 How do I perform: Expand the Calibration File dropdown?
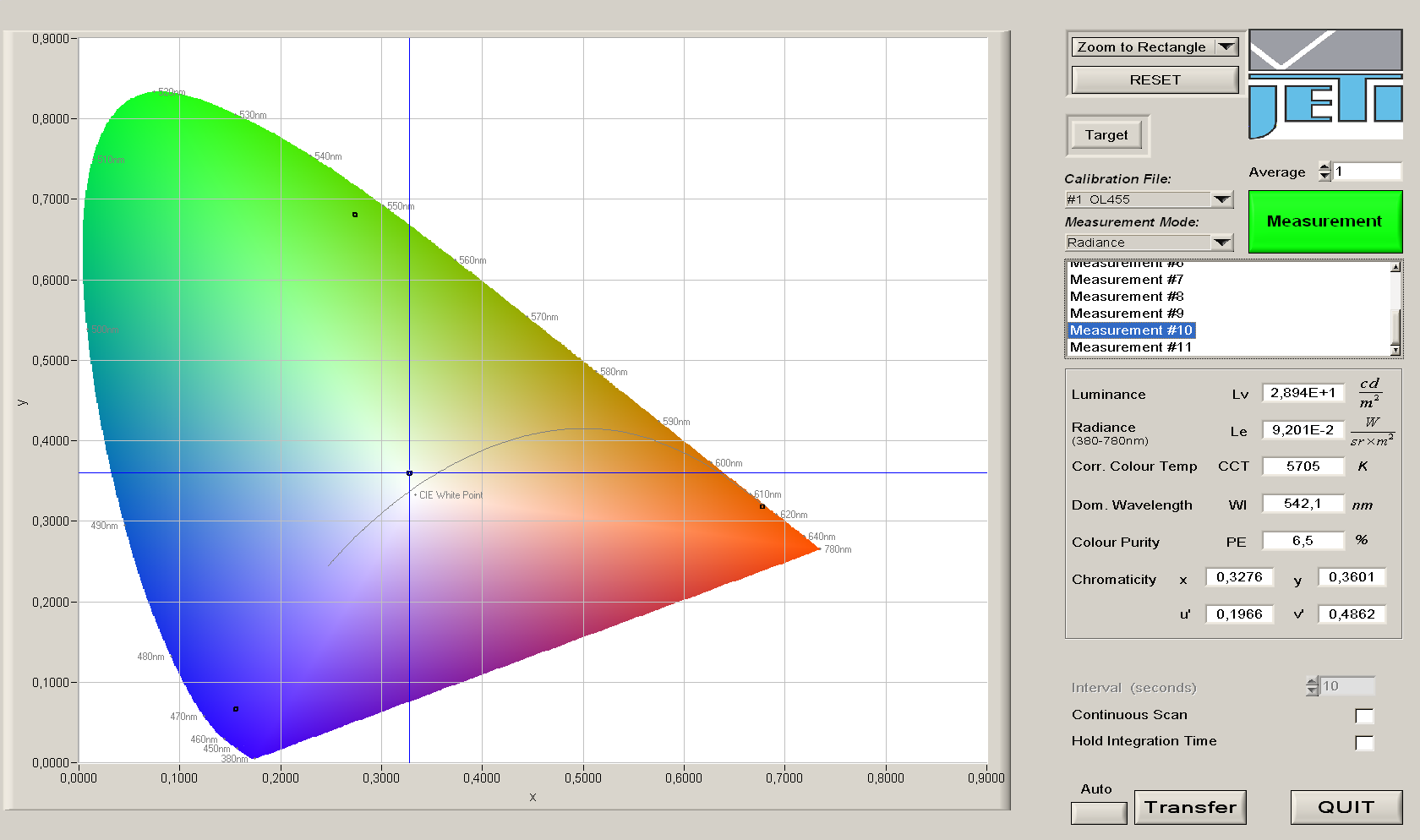[x=1221, y=199]
